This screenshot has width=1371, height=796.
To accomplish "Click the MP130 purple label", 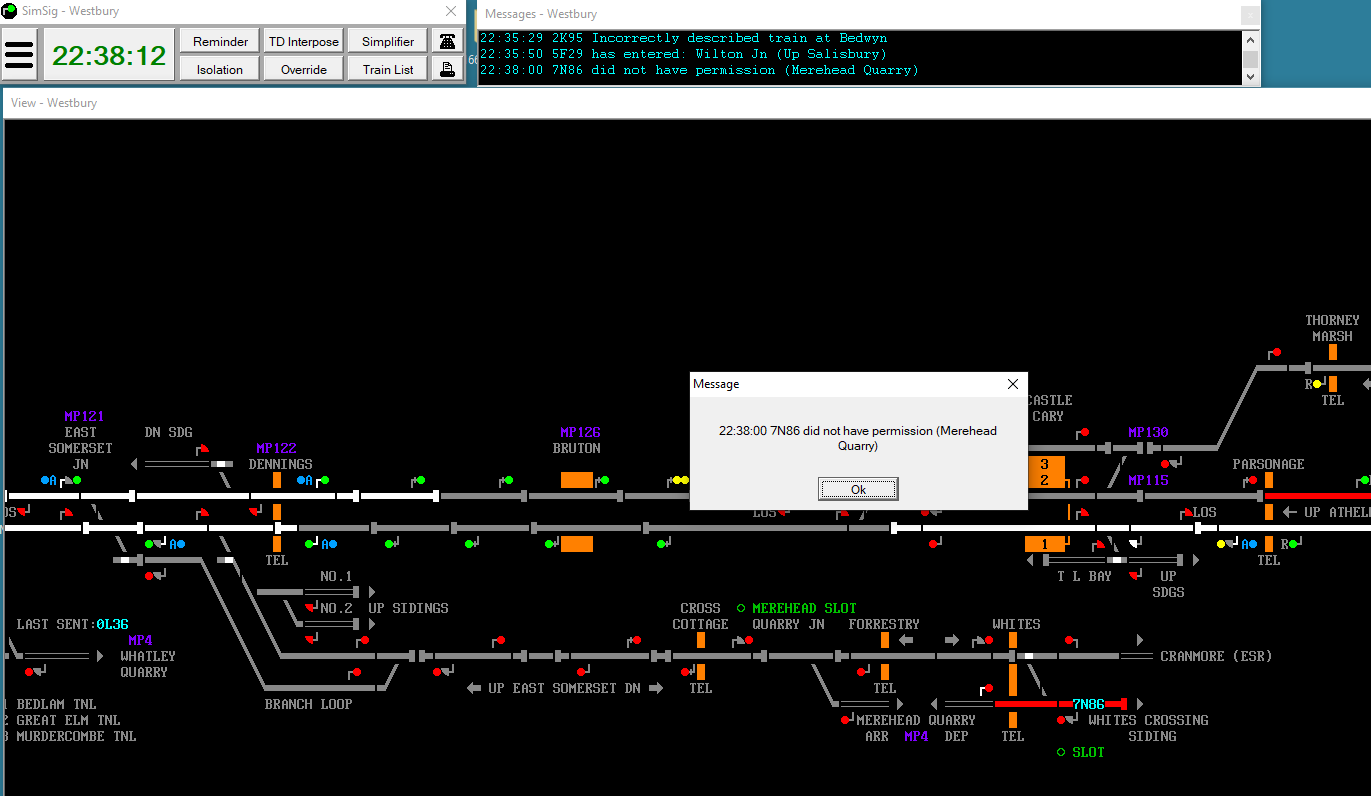I will point(1148,432).
